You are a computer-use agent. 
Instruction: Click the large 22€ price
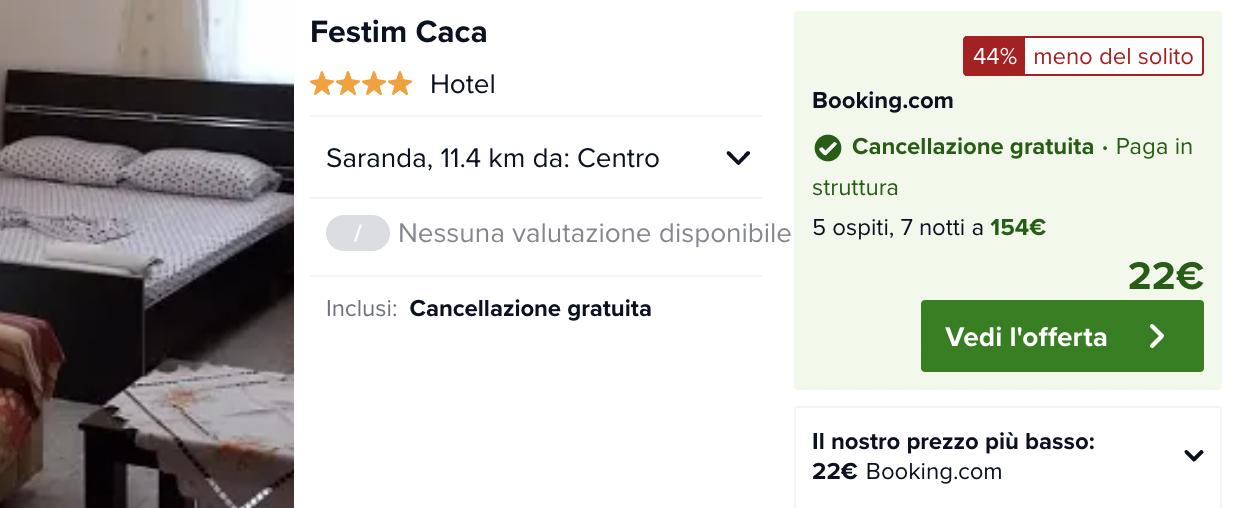(x=1165, y=275)
